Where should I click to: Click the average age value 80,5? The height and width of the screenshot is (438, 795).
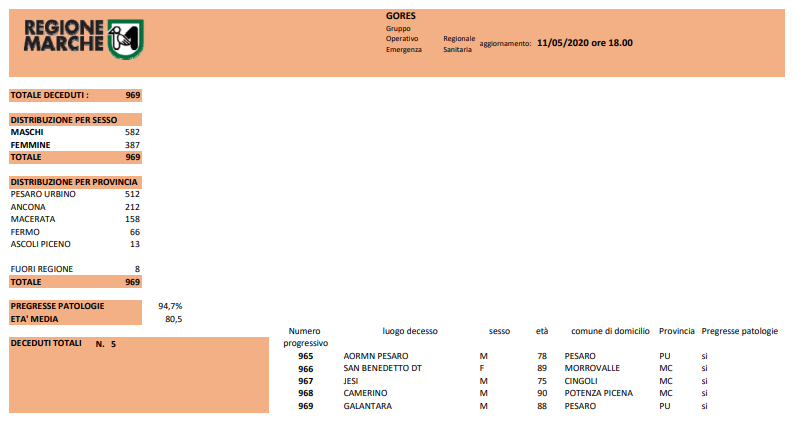coord(173,319)
